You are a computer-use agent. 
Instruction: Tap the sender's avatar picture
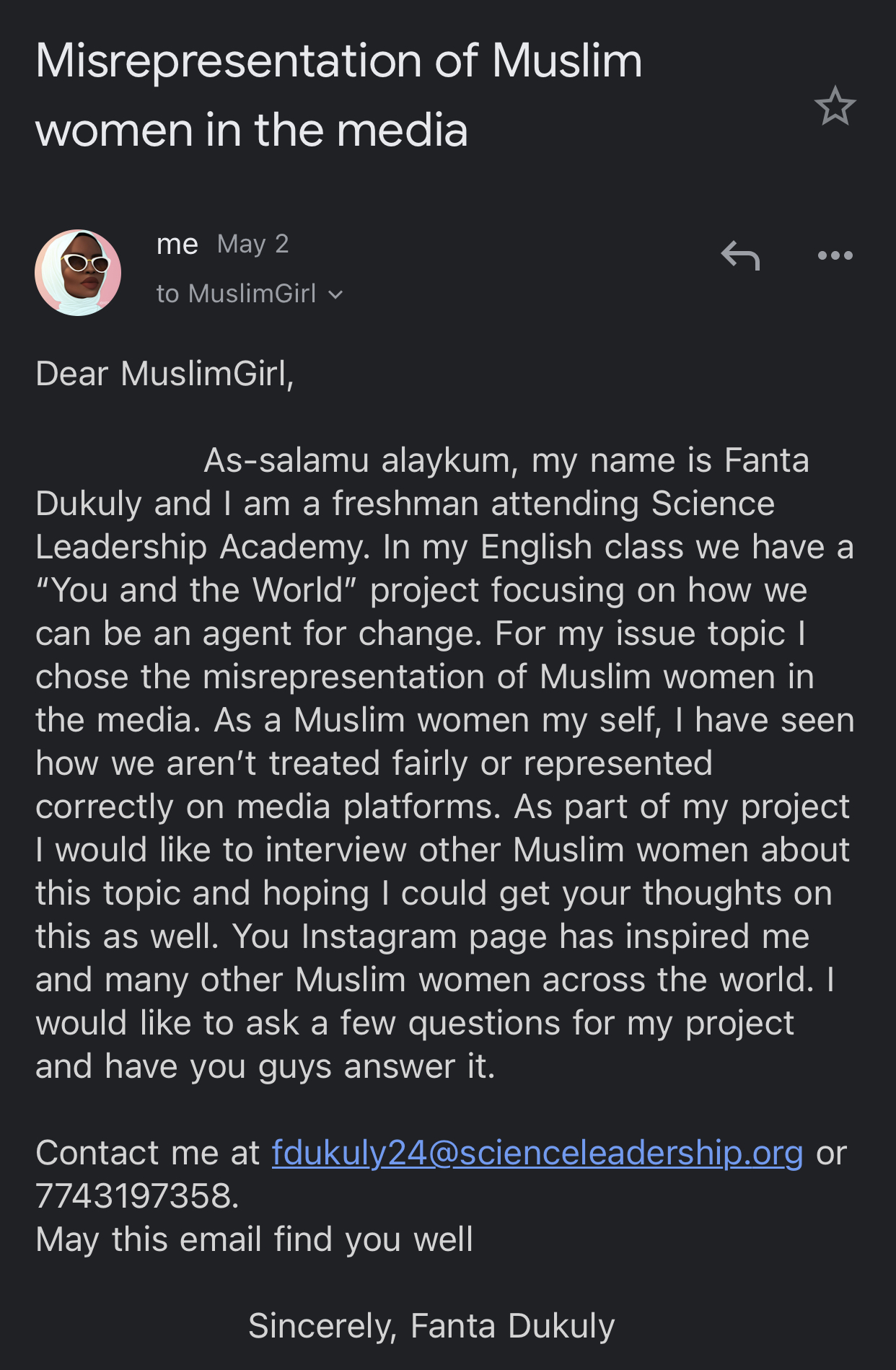tap(78, 273)
